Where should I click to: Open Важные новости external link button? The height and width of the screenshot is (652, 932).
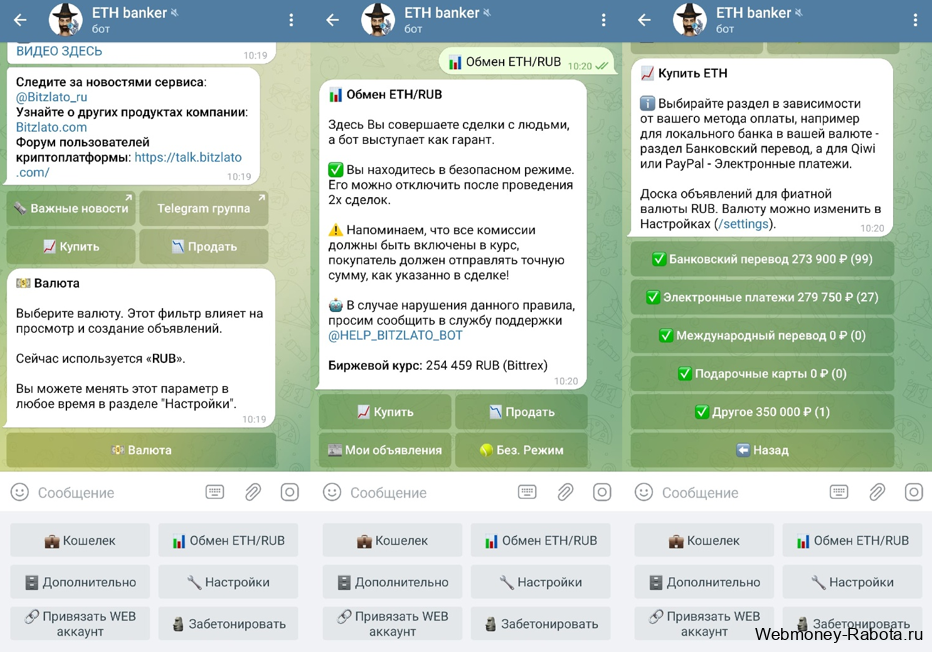71,208
